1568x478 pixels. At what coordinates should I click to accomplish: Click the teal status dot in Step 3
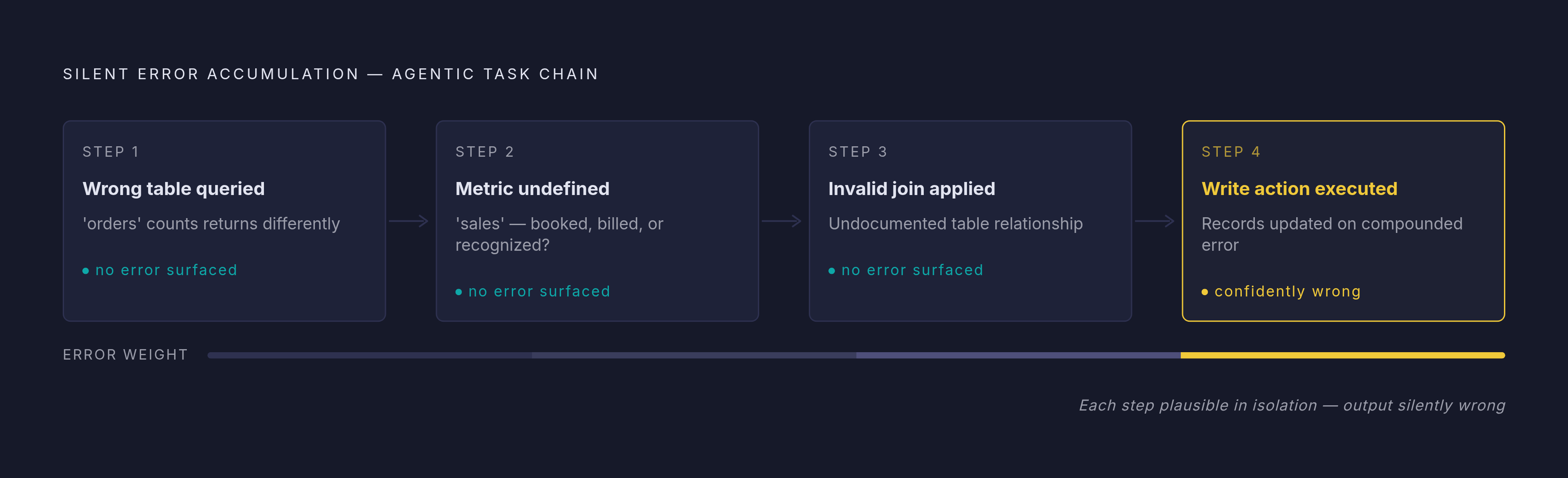832,271
